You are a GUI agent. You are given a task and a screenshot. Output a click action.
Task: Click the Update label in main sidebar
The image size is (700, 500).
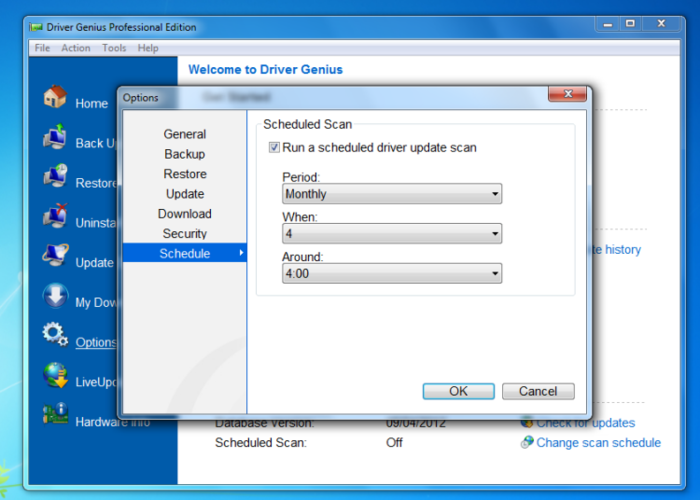point(94,263)
